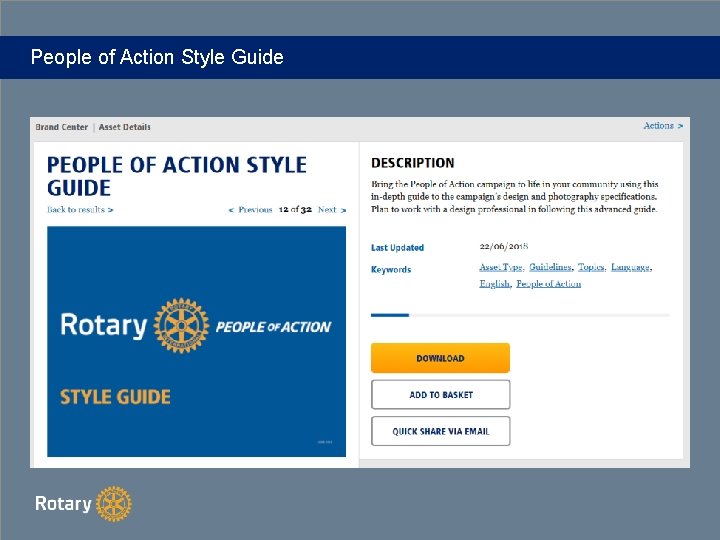Image resolution: width=720 pixels, height=540 pixels.
Task: Click the DESCRIPTION heading
Action: (x=412, y=163)
